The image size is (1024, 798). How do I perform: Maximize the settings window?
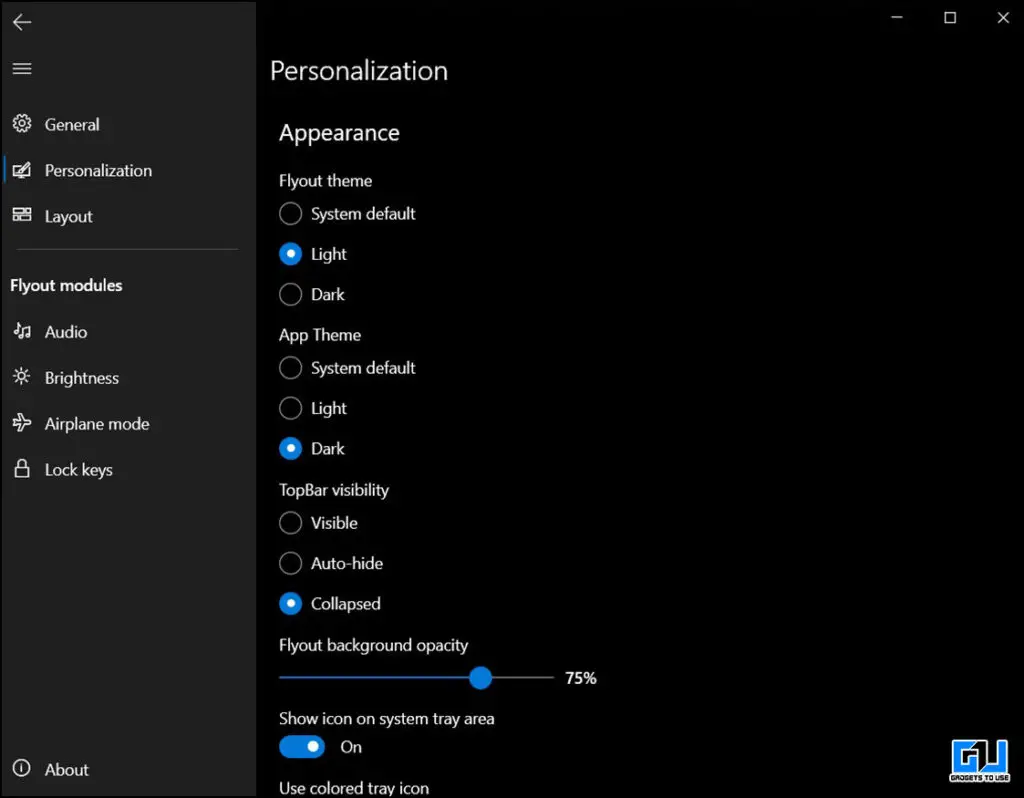click(x=950, y=18)
